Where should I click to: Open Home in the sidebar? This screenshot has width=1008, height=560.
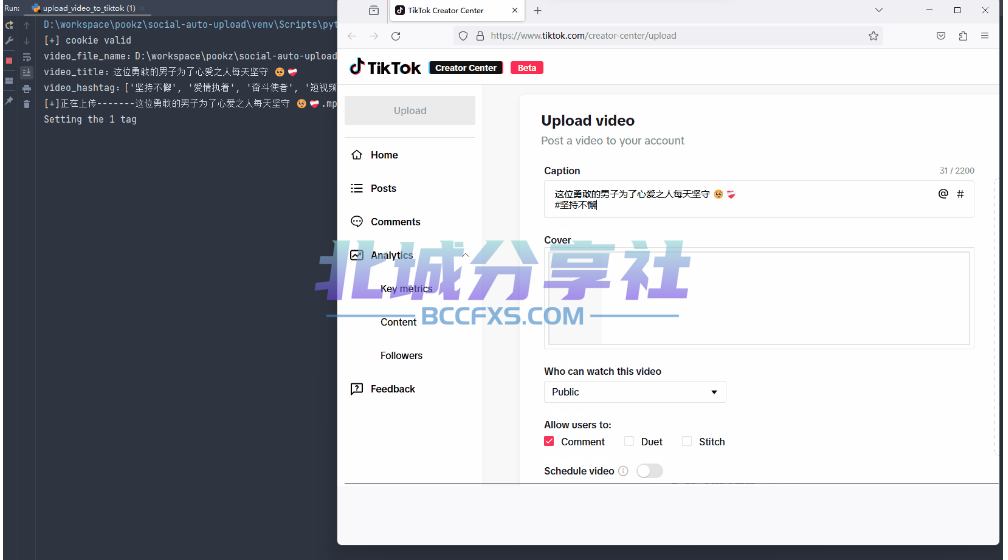tap(384, 155)
